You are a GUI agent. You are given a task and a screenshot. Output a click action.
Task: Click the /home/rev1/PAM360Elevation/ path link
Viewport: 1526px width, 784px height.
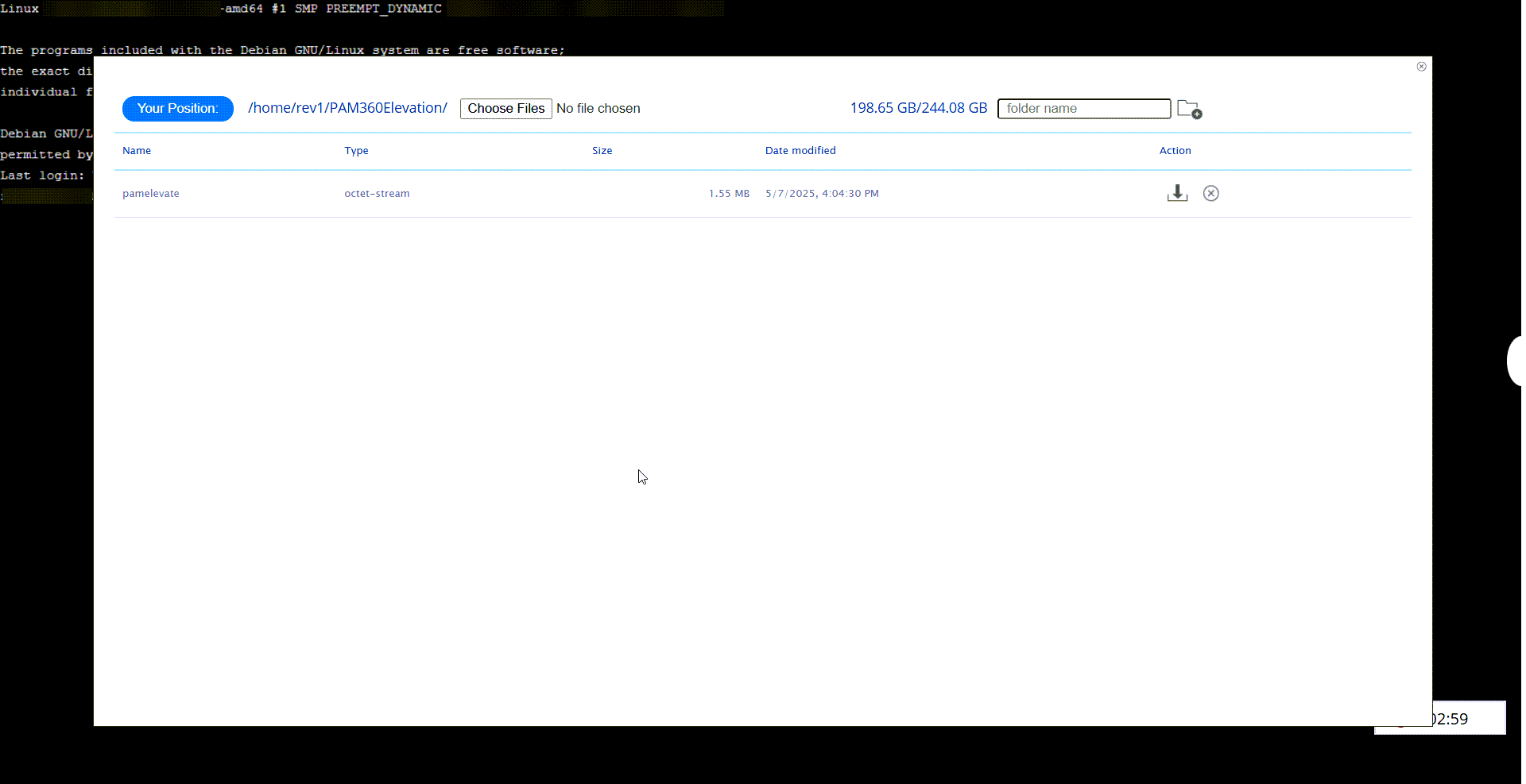tap(347, 107)
